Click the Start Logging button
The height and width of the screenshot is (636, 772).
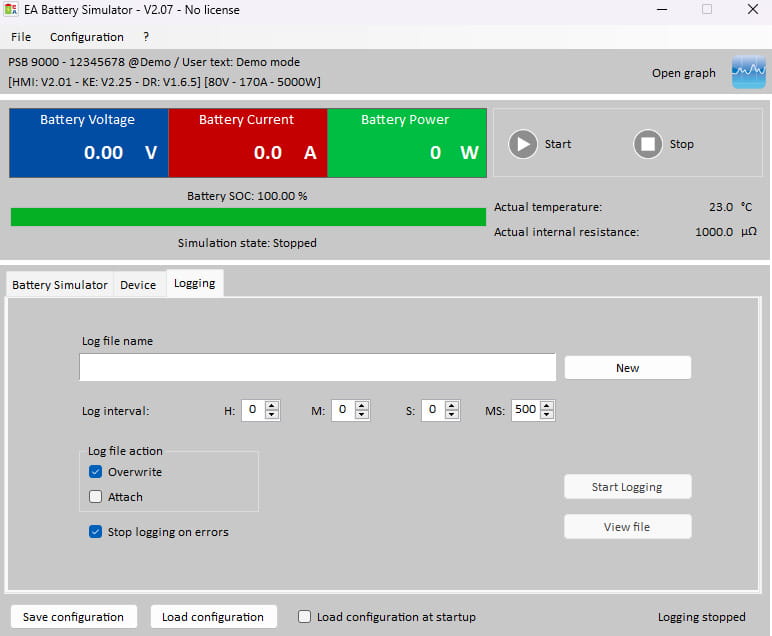pos(627,487)
